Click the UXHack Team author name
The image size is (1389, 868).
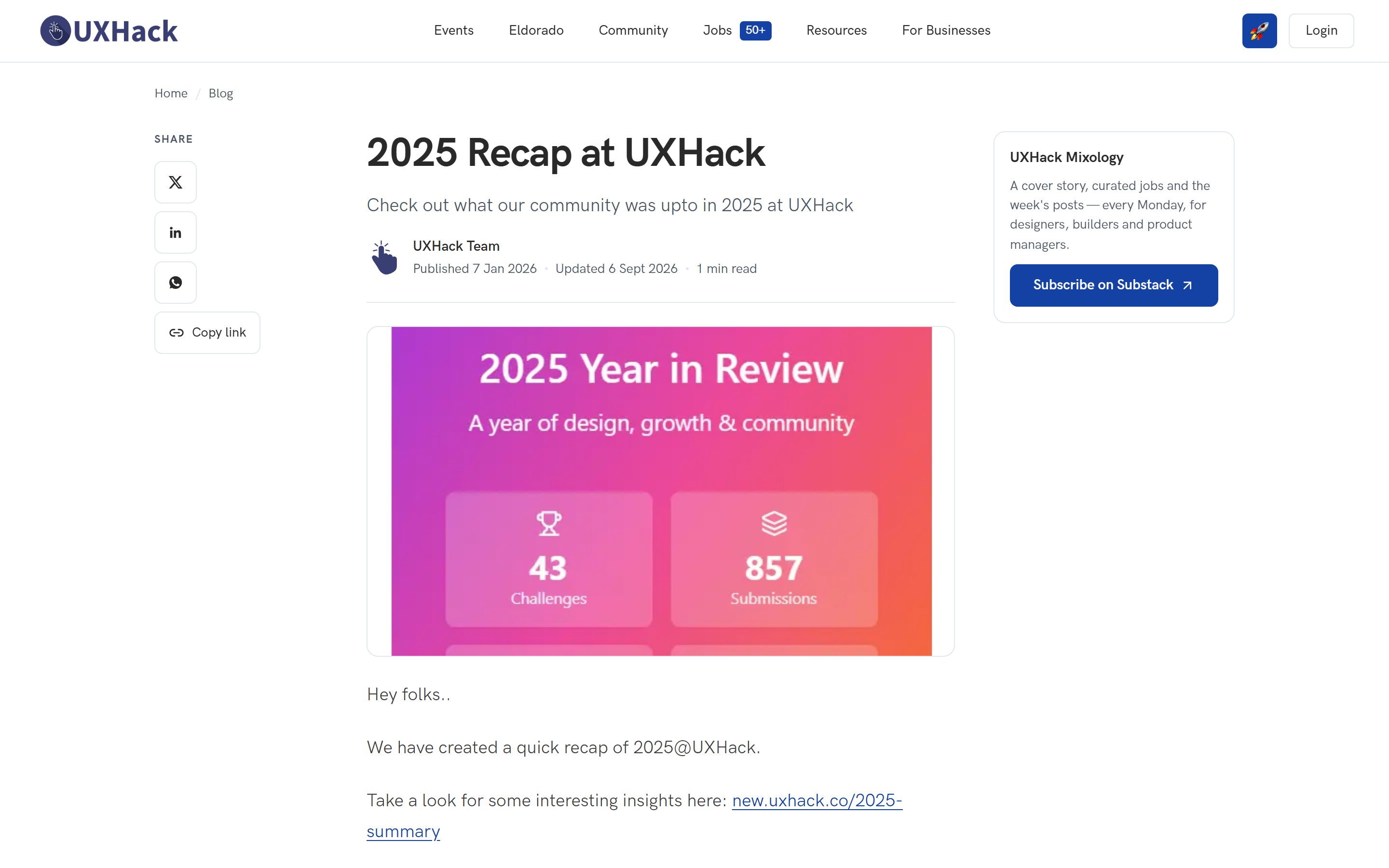point(456,246)
